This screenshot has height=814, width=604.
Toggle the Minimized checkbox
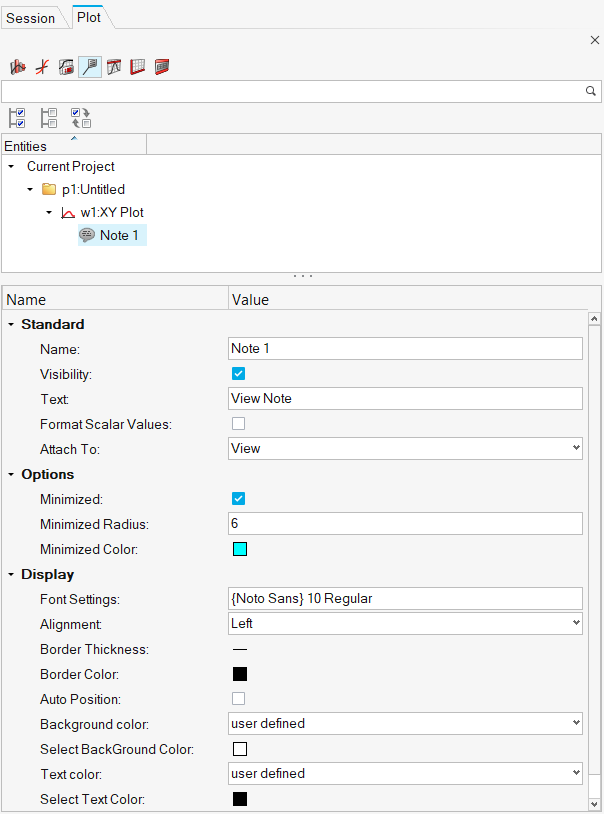pos(238,499)
